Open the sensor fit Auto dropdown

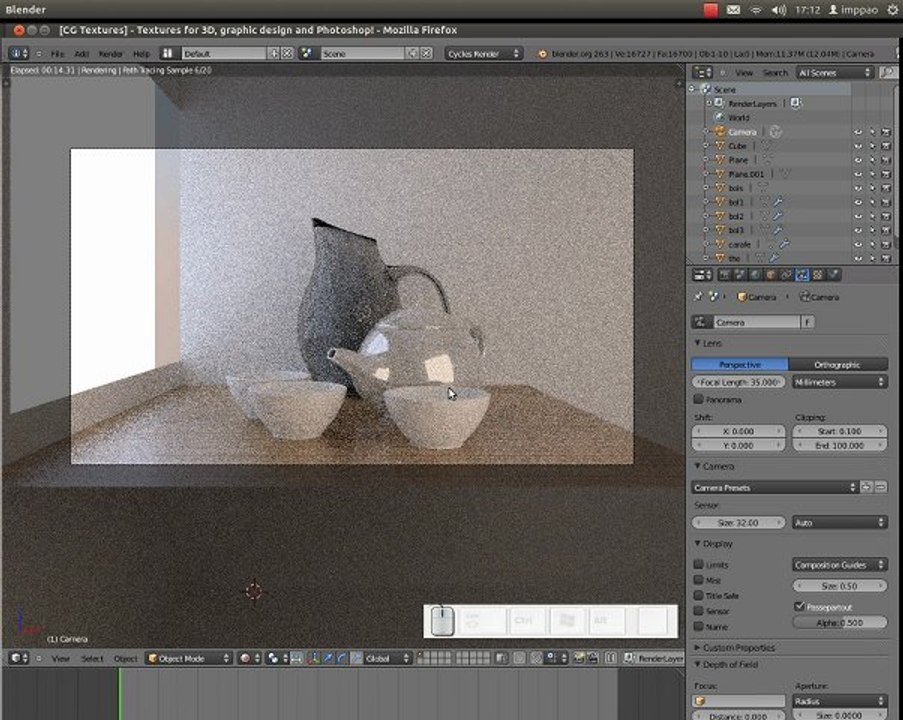[x=840, y=522]
